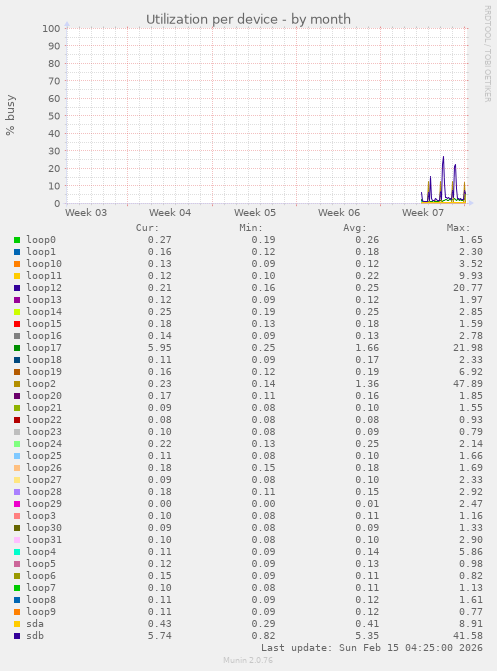Image resolution: width=497 pixels, height=671 pixels.
Task: Select the loop26 legend label
Action: (44, 468)
